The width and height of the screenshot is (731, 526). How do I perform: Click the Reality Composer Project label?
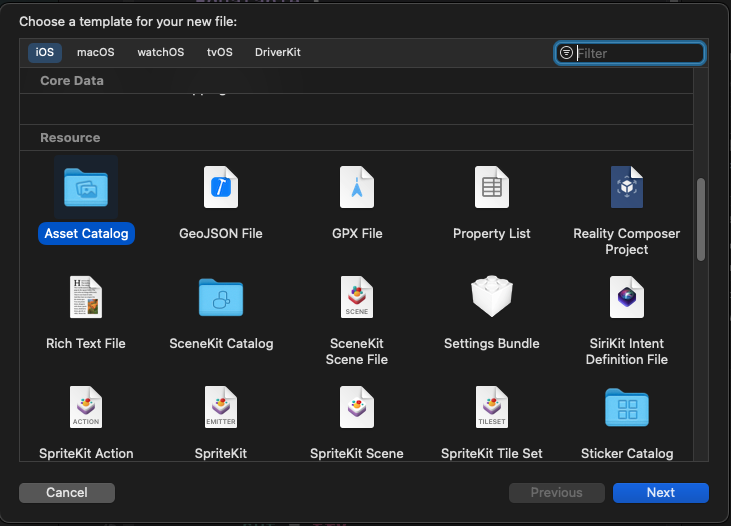click(x=627, y=241)
